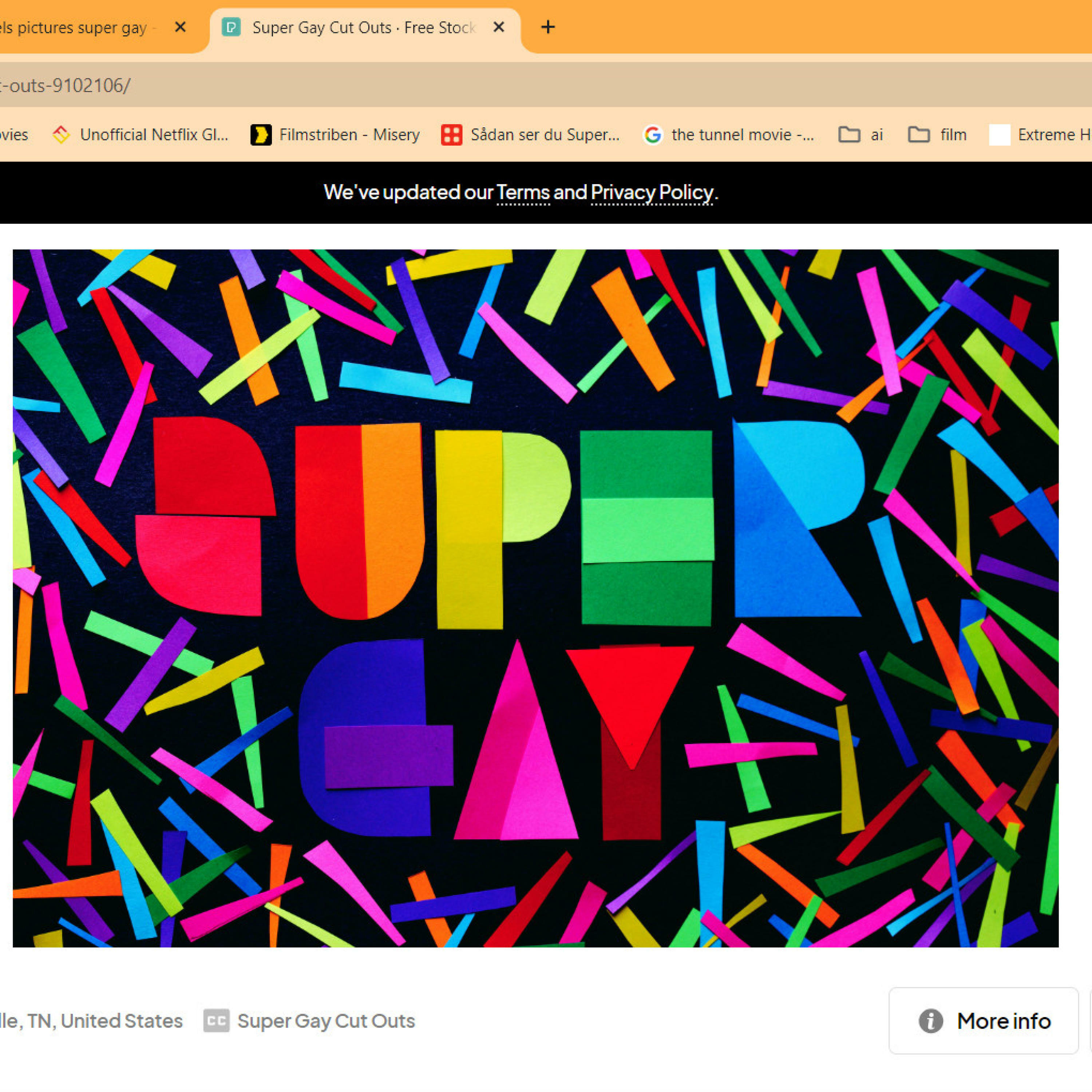This screenshot has height=1092, width=1092.
Task: Click the Super Gay cut-outs photo
Action: pos(535,598)
